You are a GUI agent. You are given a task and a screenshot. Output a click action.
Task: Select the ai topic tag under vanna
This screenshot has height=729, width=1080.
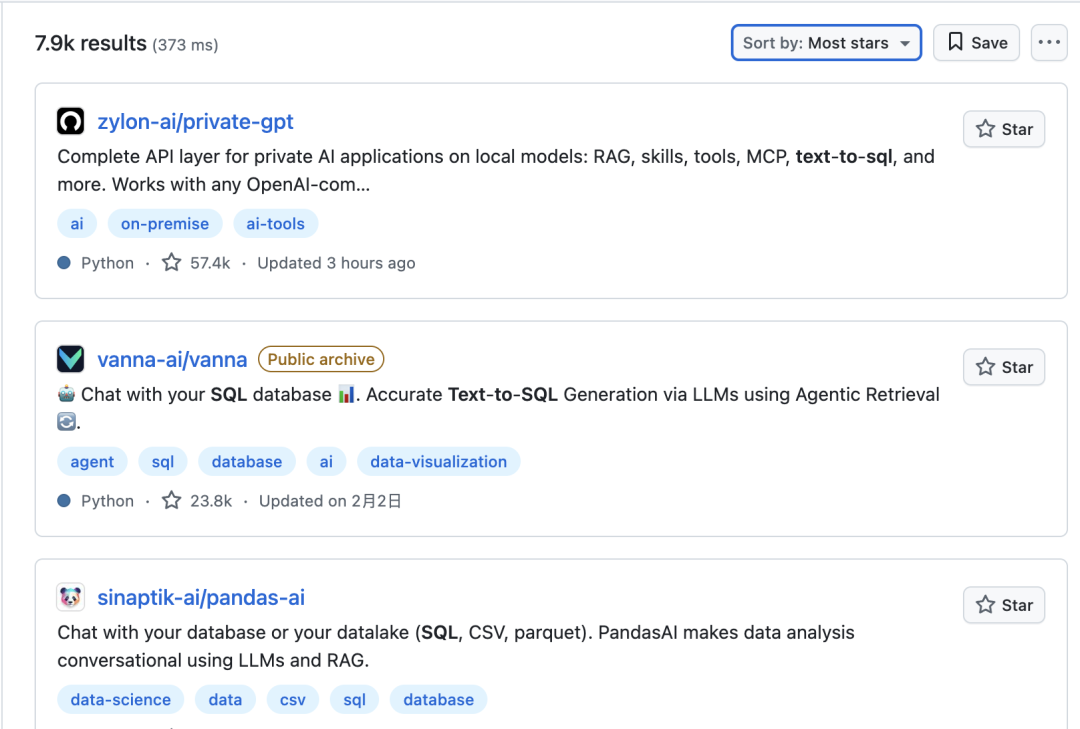(x=326, y=461)
